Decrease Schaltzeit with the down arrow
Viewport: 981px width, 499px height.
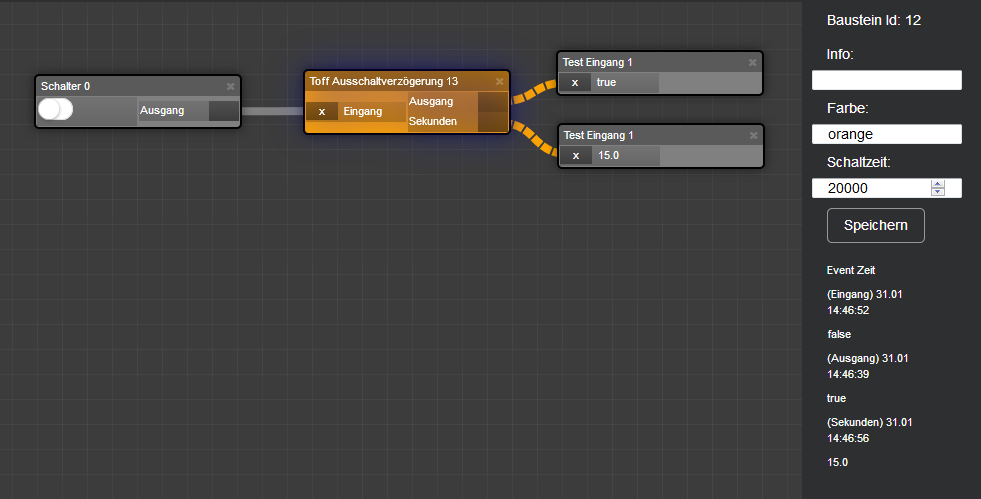(x=937, y=192)
